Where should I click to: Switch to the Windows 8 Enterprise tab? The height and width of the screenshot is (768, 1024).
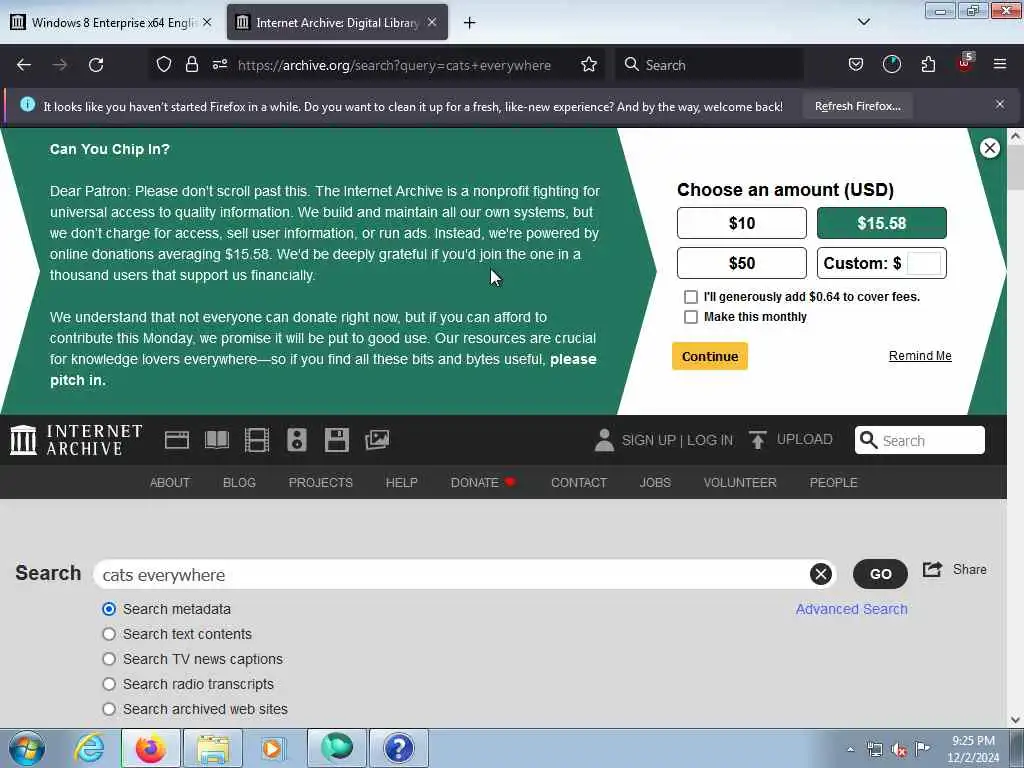click(111, 22)
